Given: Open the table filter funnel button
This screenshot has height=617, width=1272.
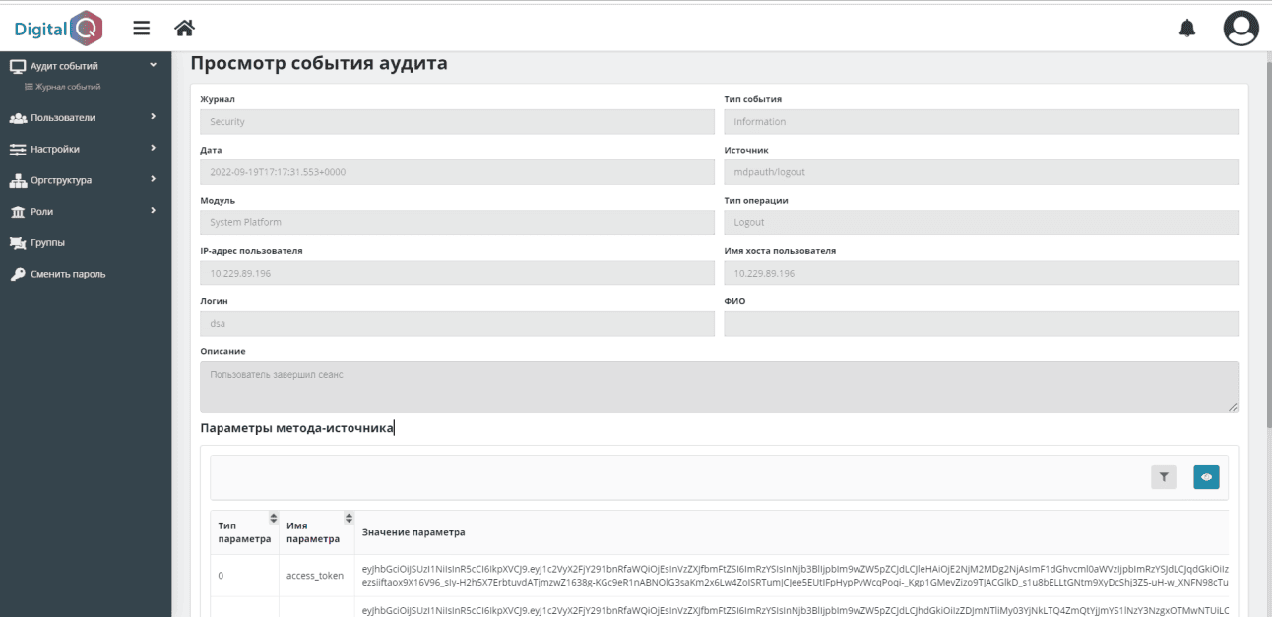Looking at the screenshot, I should pos(1164,477).
